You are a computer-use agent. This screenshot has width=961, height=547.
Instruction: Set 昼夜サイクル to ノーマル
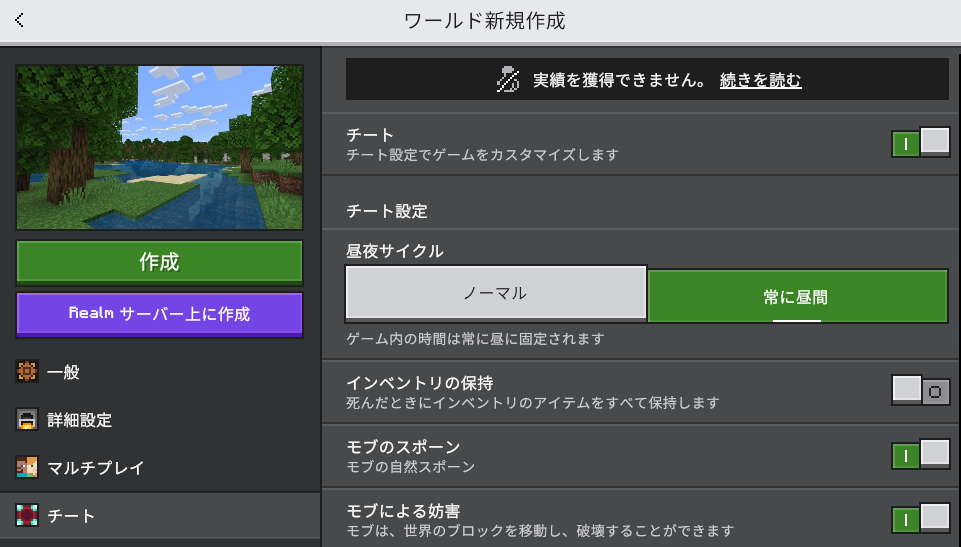tap(496, 293)
